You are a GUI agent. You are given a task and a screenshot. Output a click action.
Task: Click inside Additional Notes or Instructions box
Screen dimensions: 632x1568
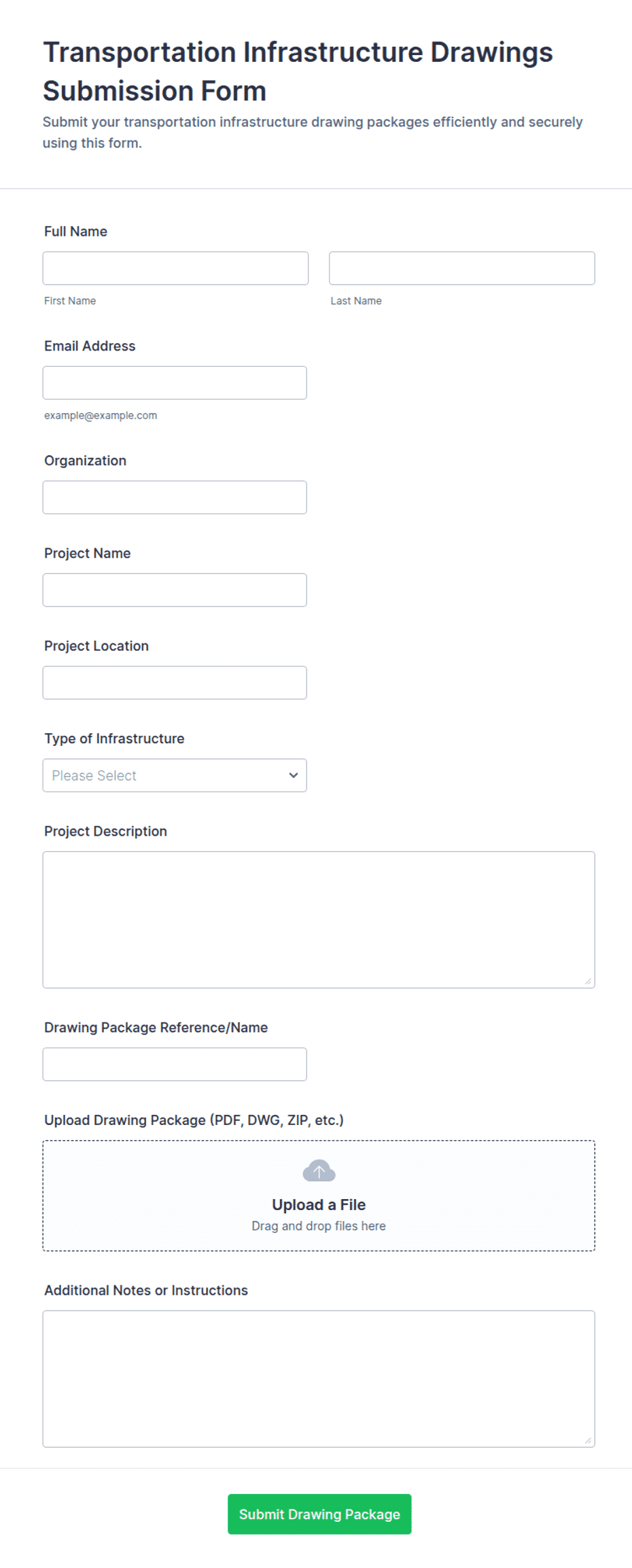(x=319, y=1379)
